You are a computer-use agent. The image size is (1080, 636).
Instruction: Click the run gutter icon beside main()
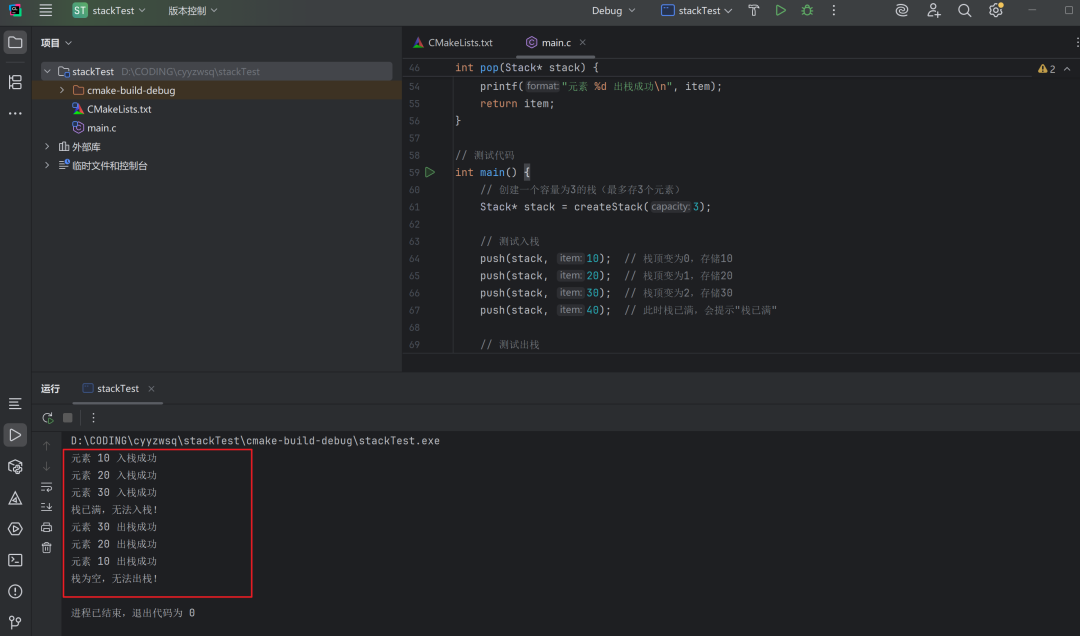[430, 172]
